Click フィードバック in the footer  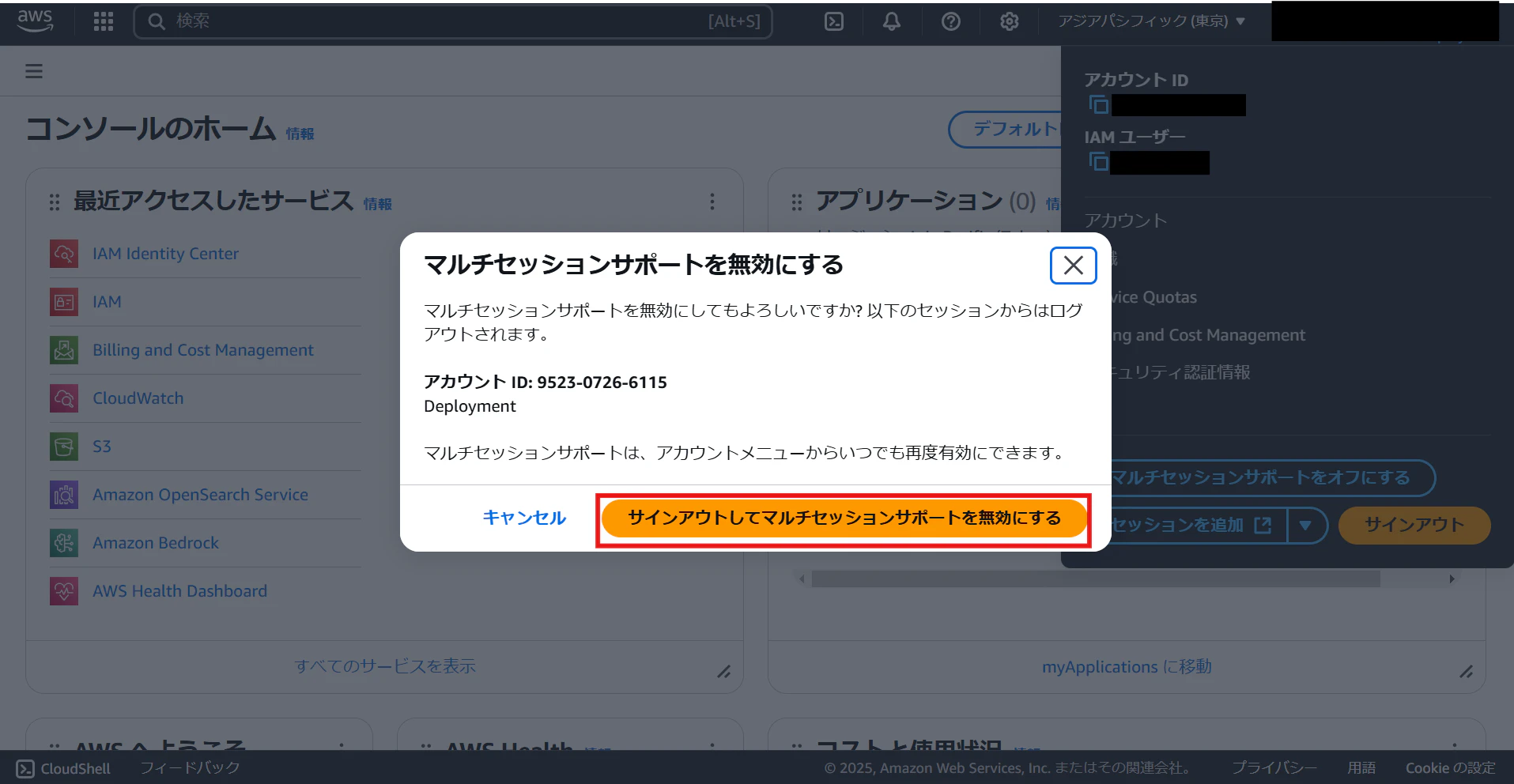coord(190,767)
